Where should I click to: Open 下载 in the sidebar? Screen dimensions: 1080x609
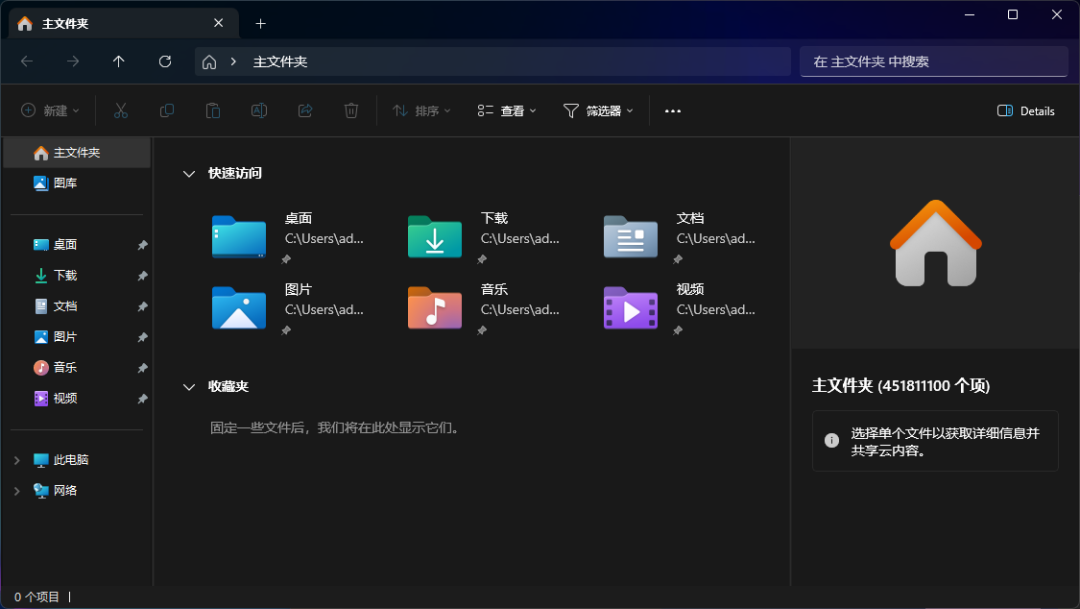(77, 276)
